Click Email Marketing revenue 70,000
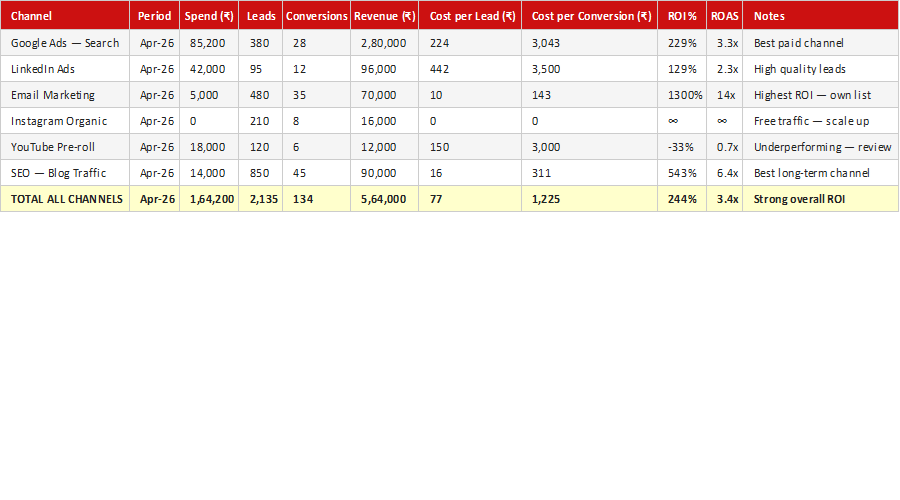Image resolution: width=900 pixels, height=500 pixels. [385, 95]
